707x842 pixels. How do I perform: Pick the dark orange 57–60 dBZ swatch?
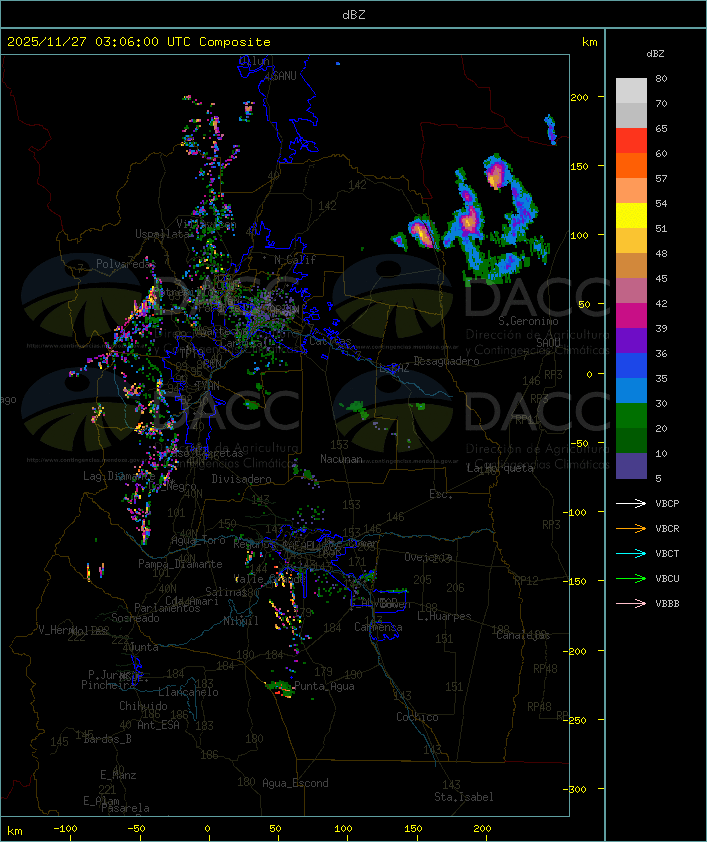(631, 165)
